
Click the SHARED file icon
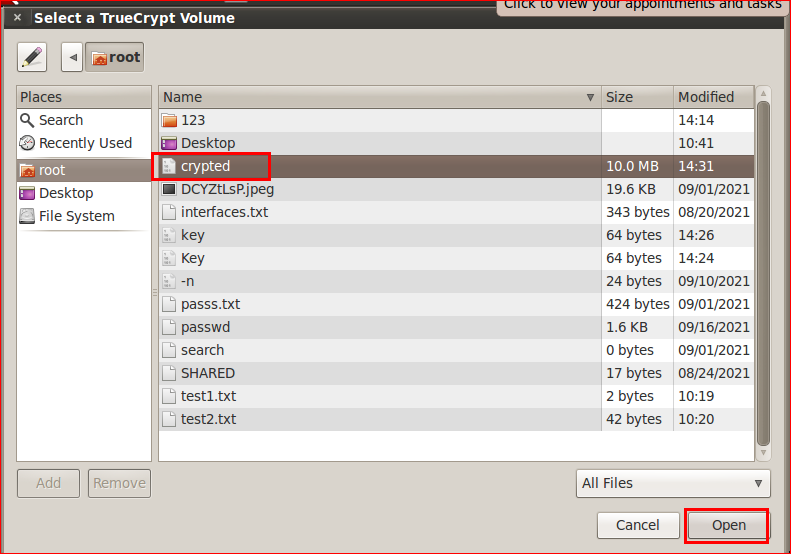click(169, 373)
